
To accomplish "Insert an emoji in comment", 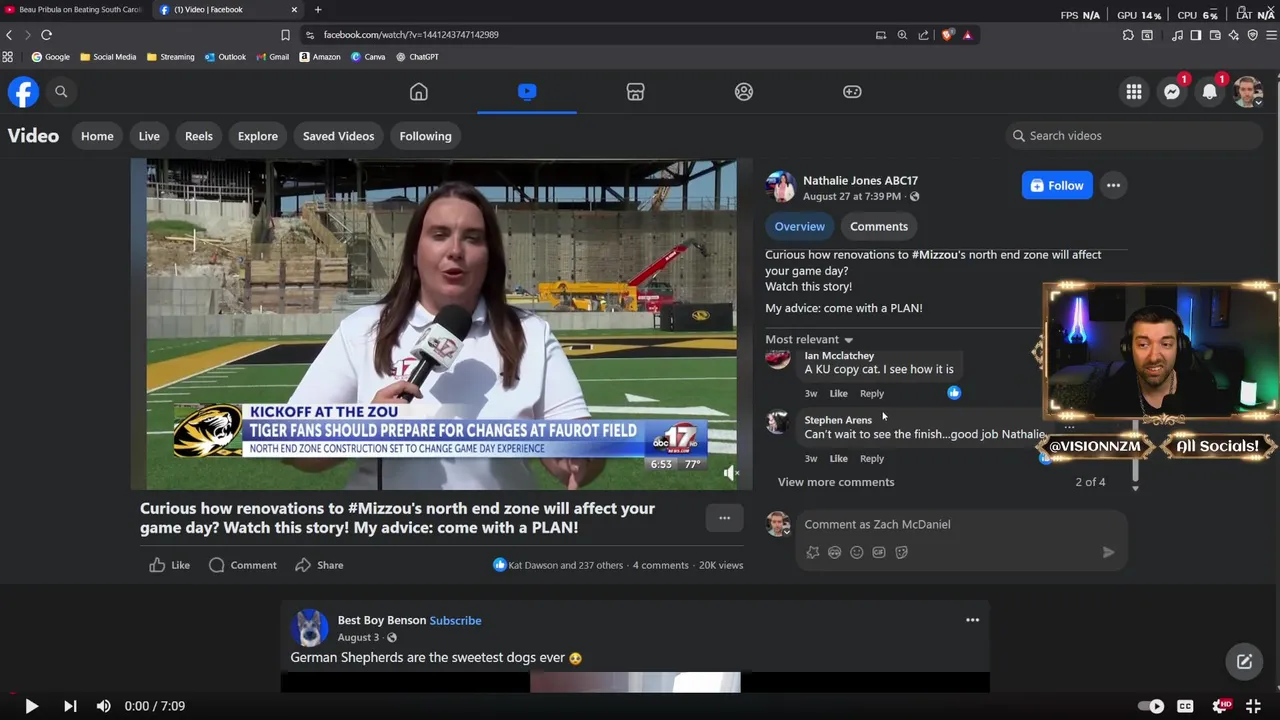I will 857,553.
